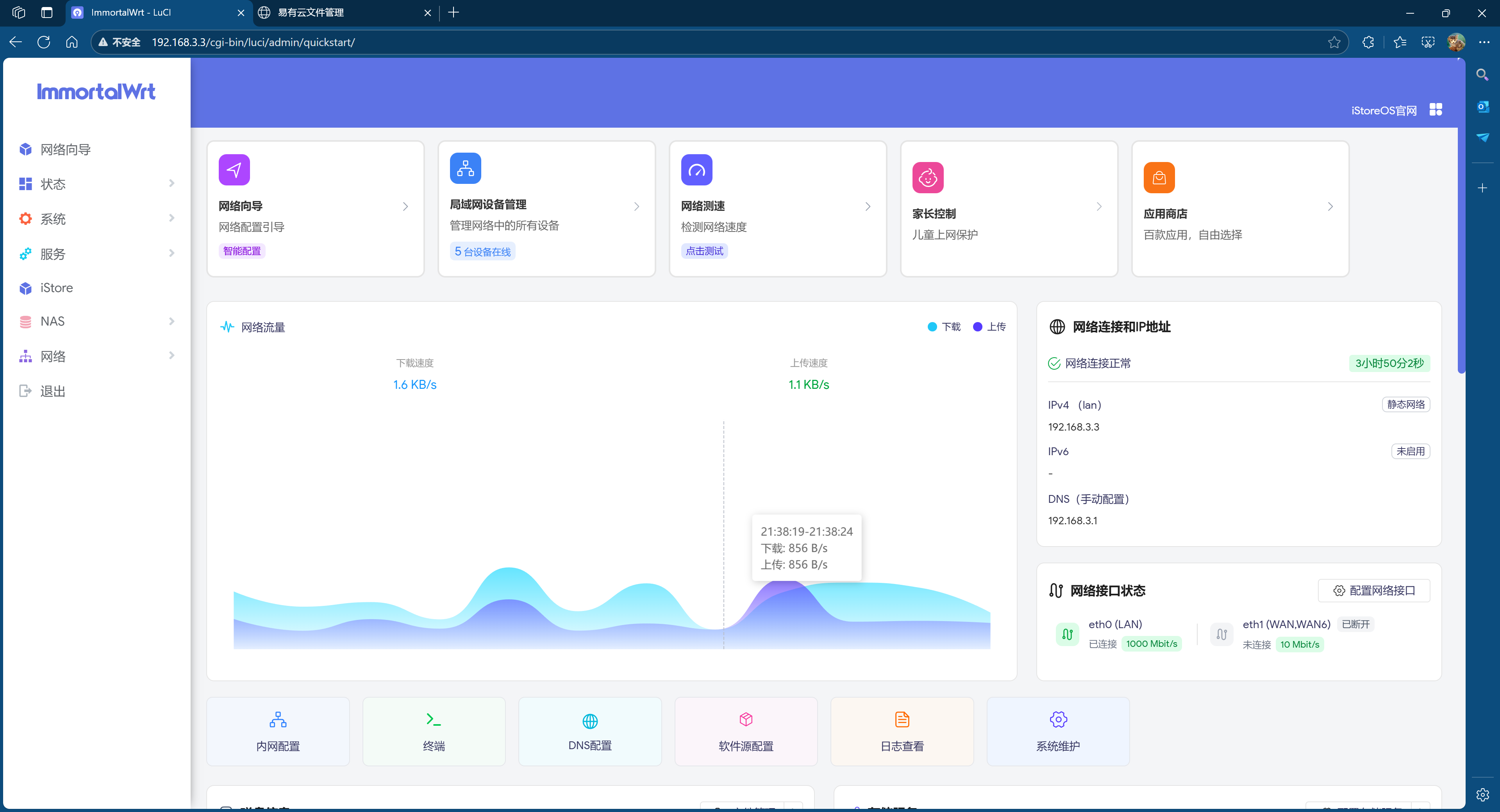Open the terminal shortcut icon
Viewport: 1500px width, 812px height.
pyautogui.click(x=433, y=719)
